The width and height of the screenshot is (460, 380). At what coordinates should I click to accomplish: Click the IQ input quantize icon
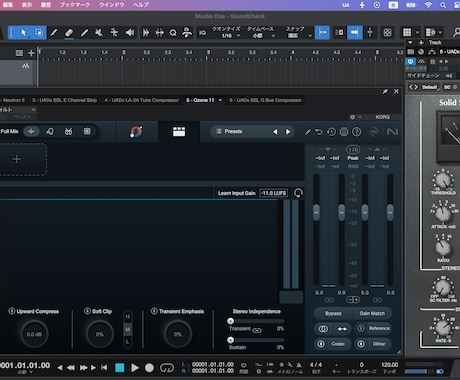[x=202, y=33]
